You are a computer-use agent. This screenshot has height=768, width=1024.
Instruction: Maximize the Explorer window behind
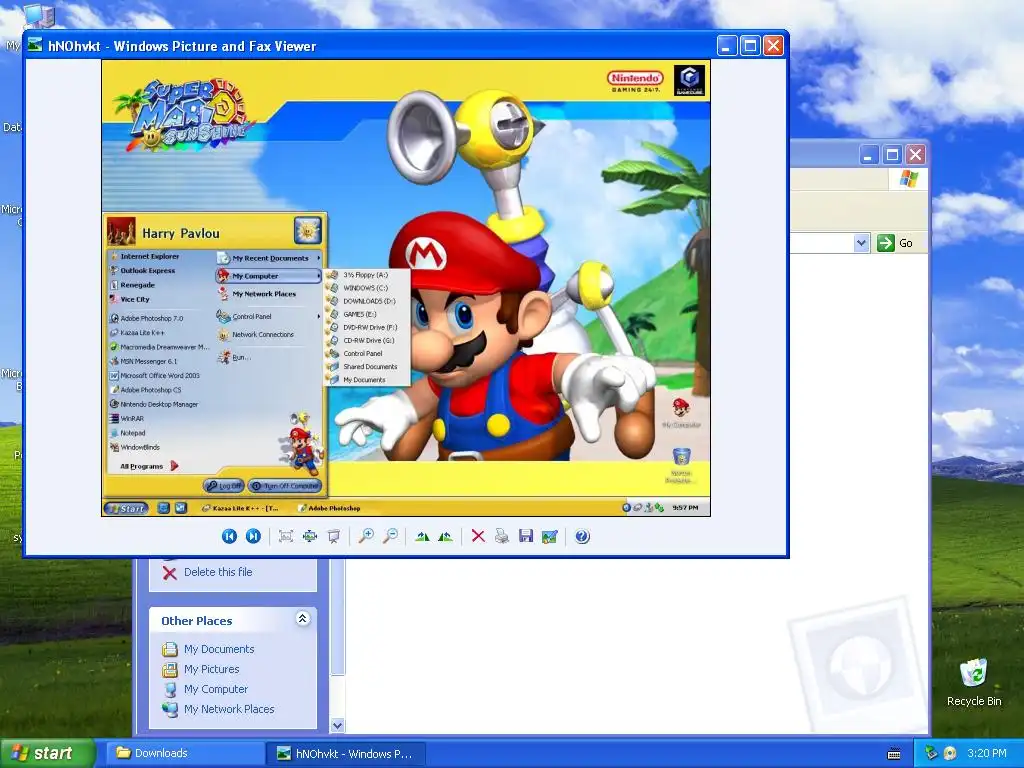tap(892, 155)
